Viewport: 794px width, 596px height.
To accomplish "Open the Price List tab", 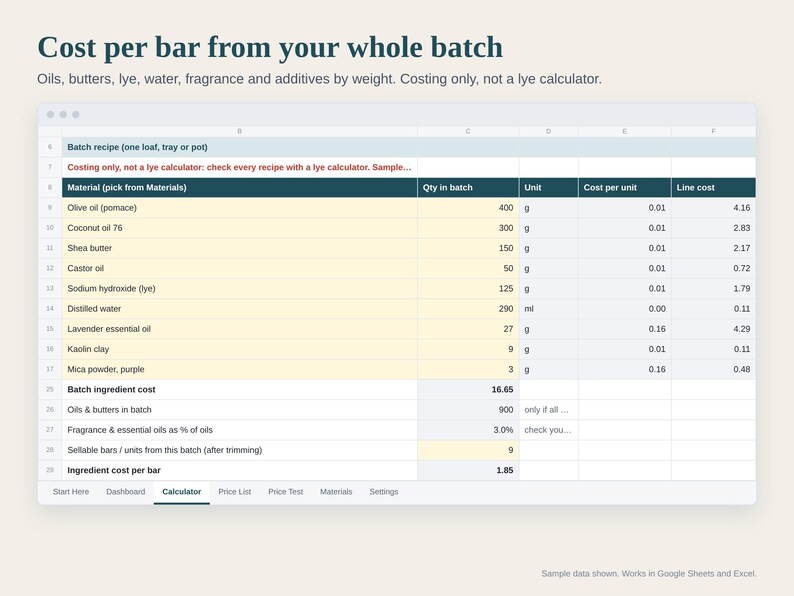I will pos(234,492).
